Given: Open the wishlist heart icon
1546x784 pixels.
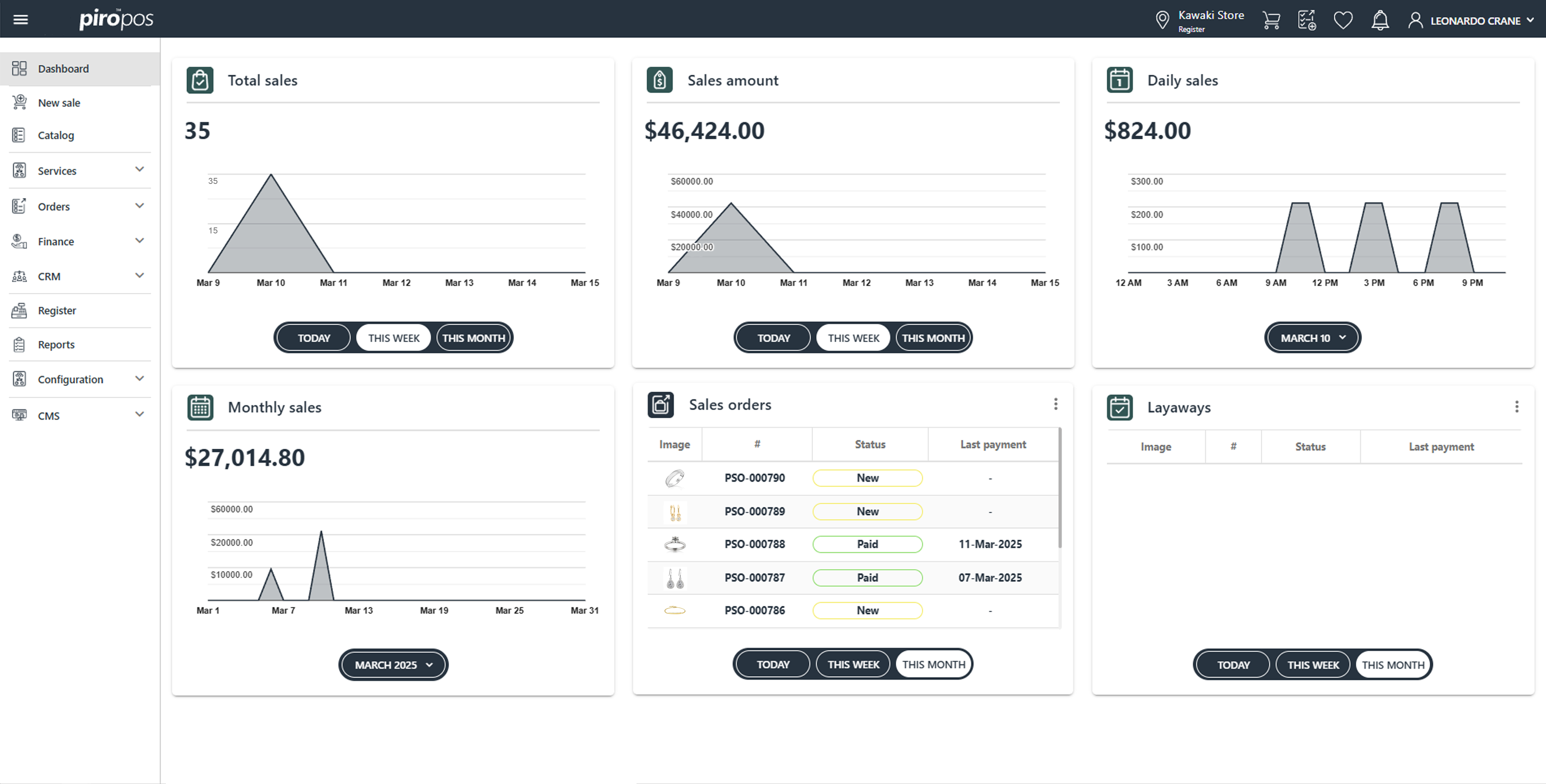Looking at the screenshot, I should (1343, 20).
